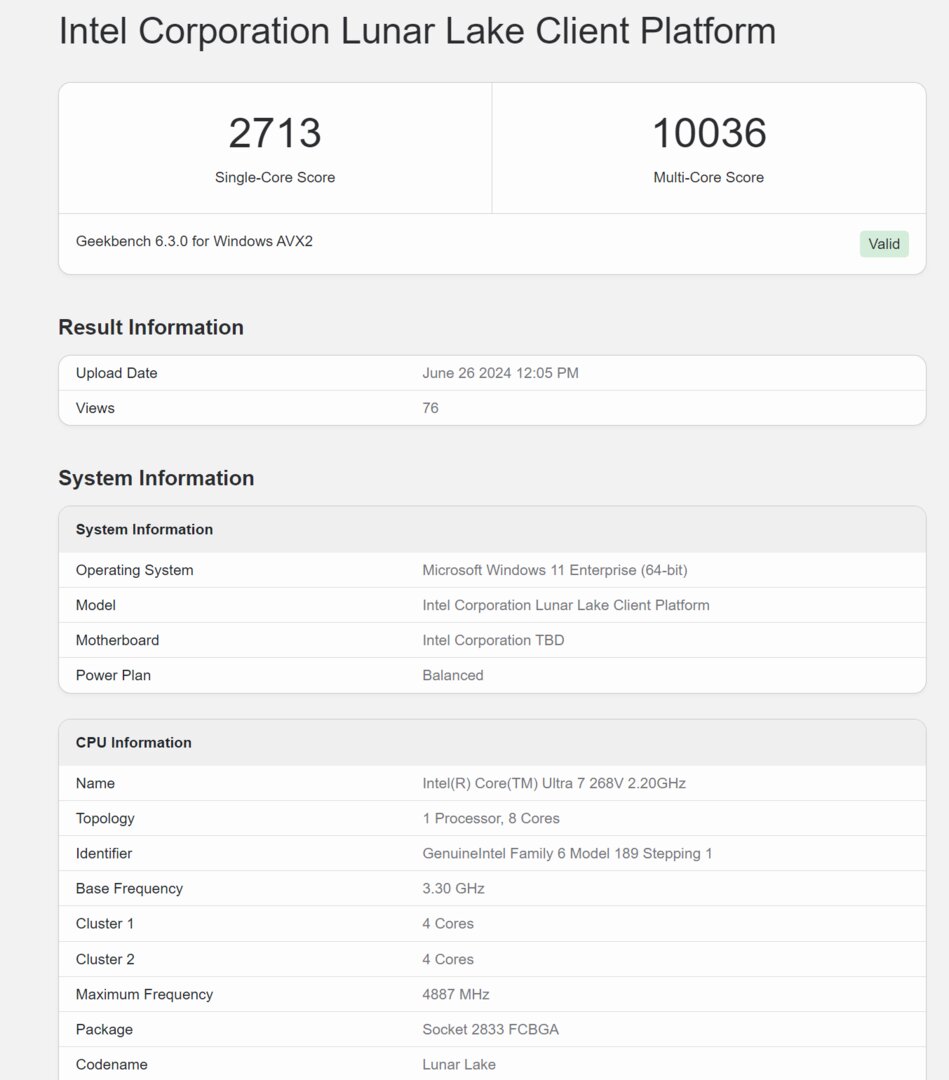Click the Valid result badge

(x=883, y=243)
